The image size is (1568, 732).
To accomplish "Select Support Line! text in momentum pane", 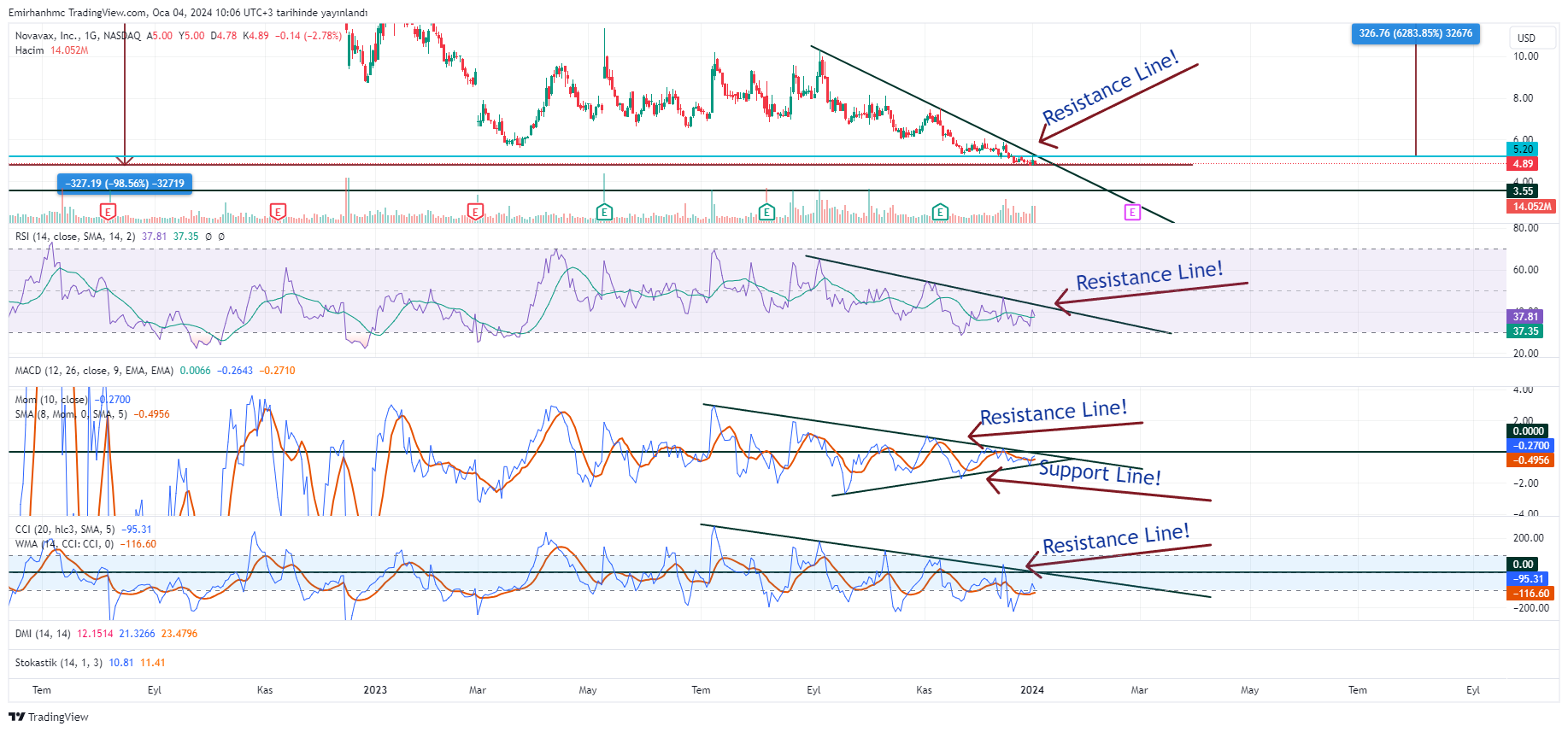I will [1100, 472].
